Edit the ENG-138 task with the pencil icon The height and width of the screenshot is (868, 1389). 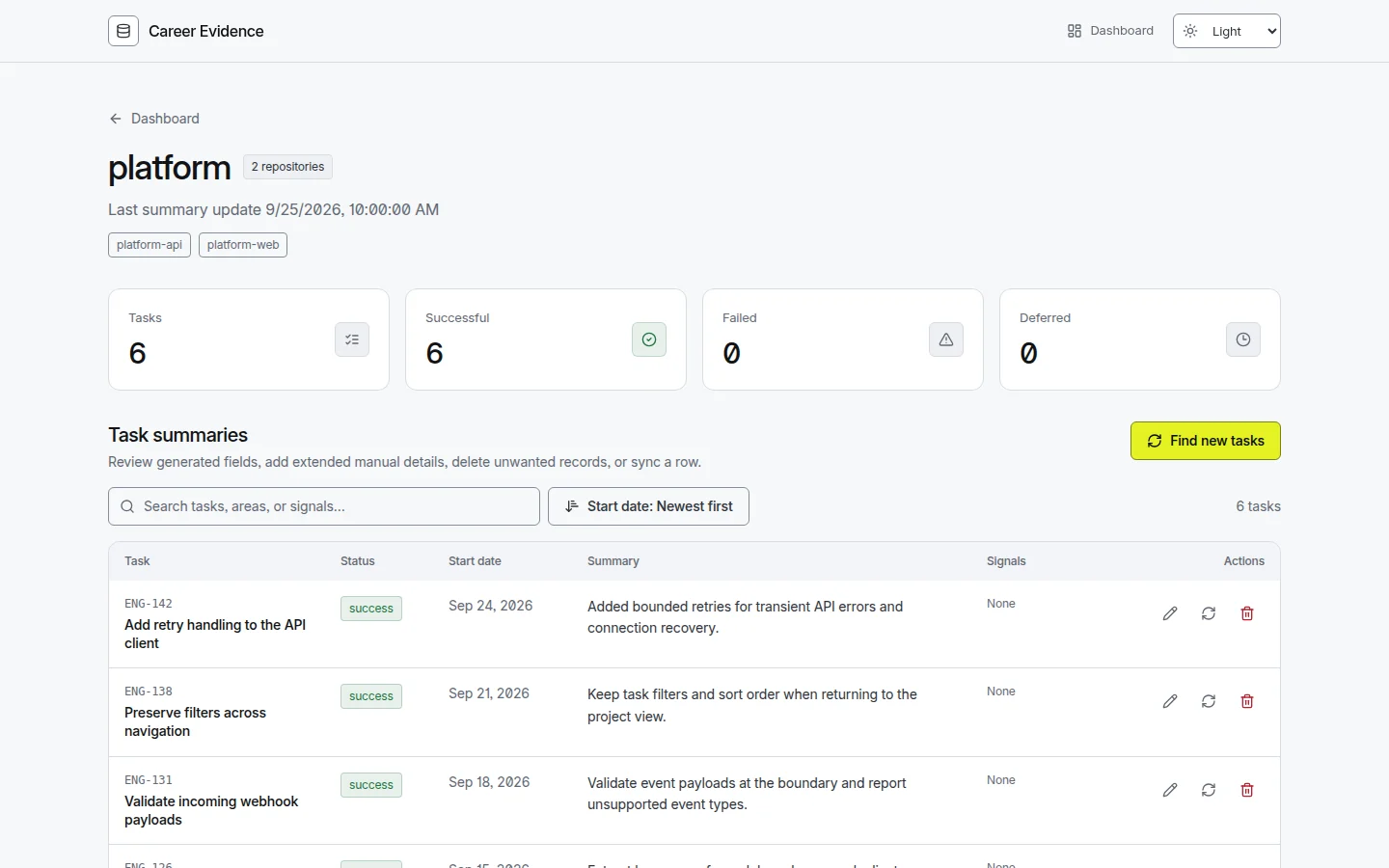[x=1170, y=701]
